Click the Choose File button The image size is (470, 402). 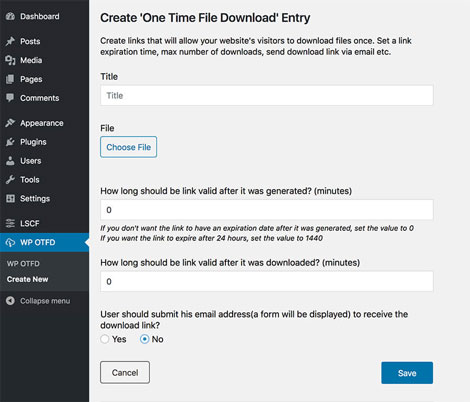(128, 147)
